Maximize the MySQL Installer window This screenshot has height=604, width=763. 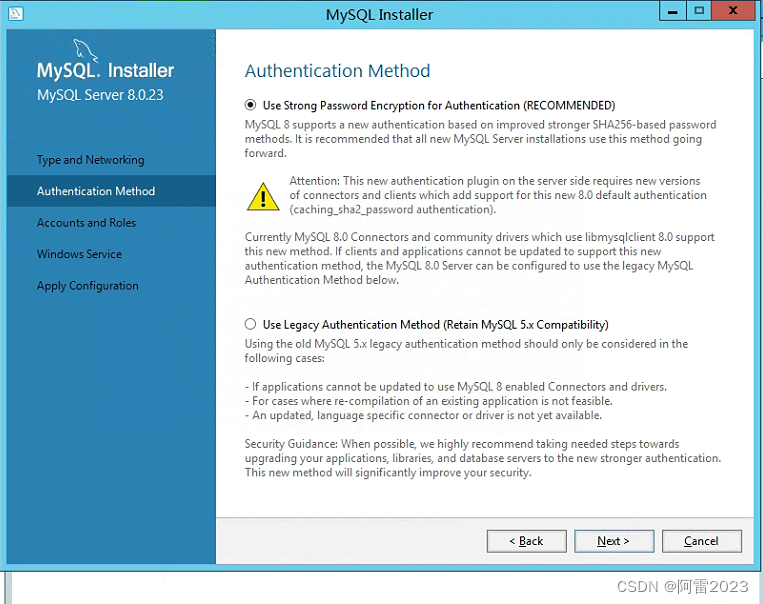pos(699,11)
